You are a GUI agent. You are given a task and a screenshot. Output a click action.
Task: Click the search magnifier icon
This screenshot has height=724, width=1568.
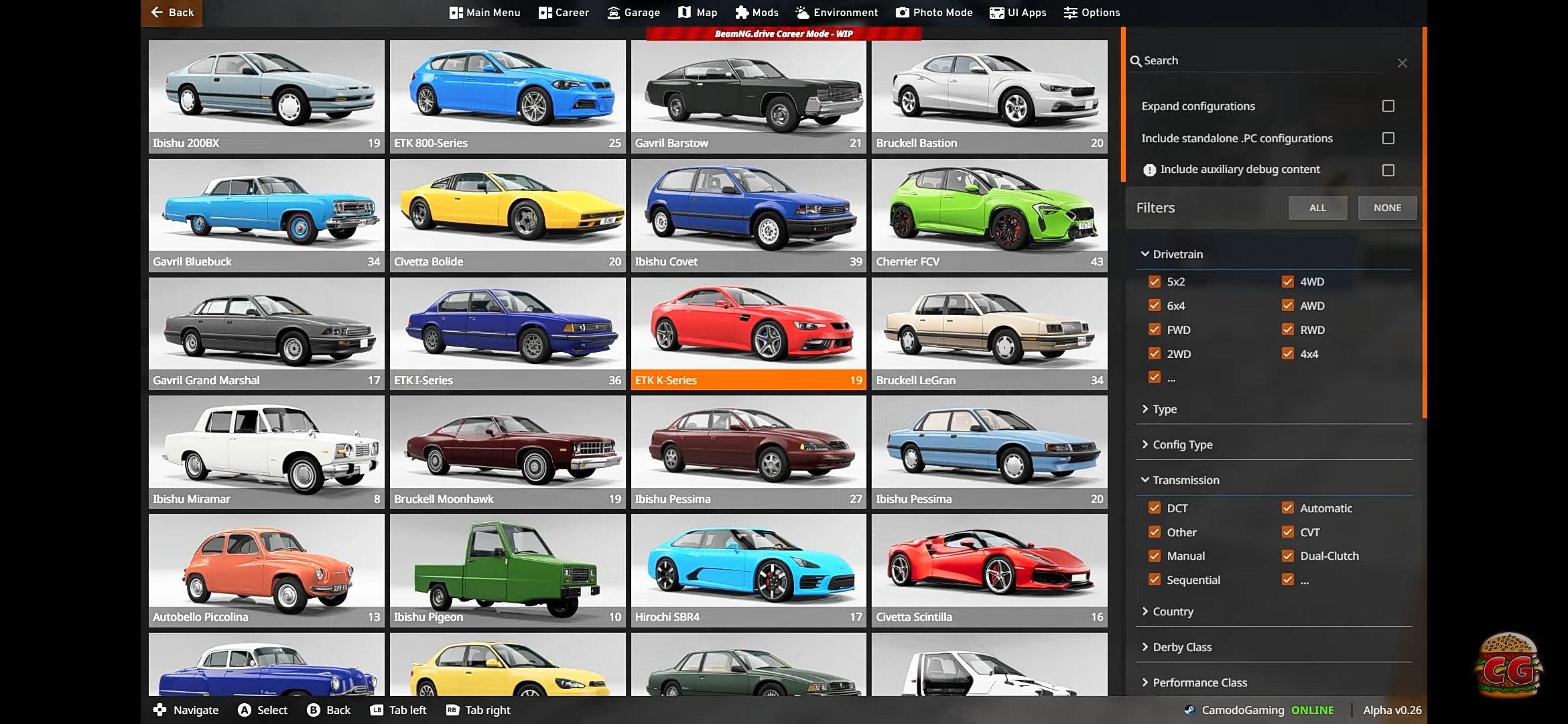(1136, 61)
